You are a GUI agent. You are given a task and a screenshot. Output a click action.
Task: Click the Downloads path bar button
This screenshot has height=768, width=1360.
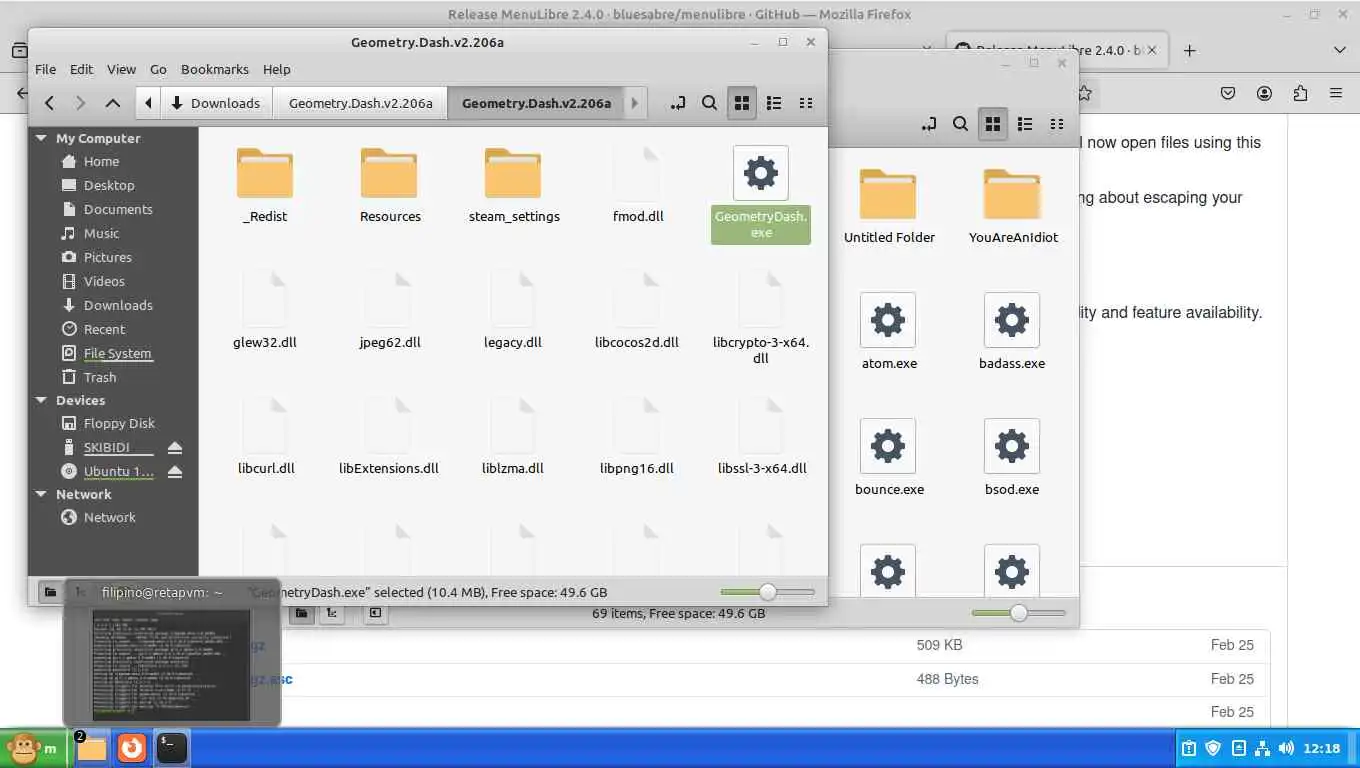click(216, 103)
